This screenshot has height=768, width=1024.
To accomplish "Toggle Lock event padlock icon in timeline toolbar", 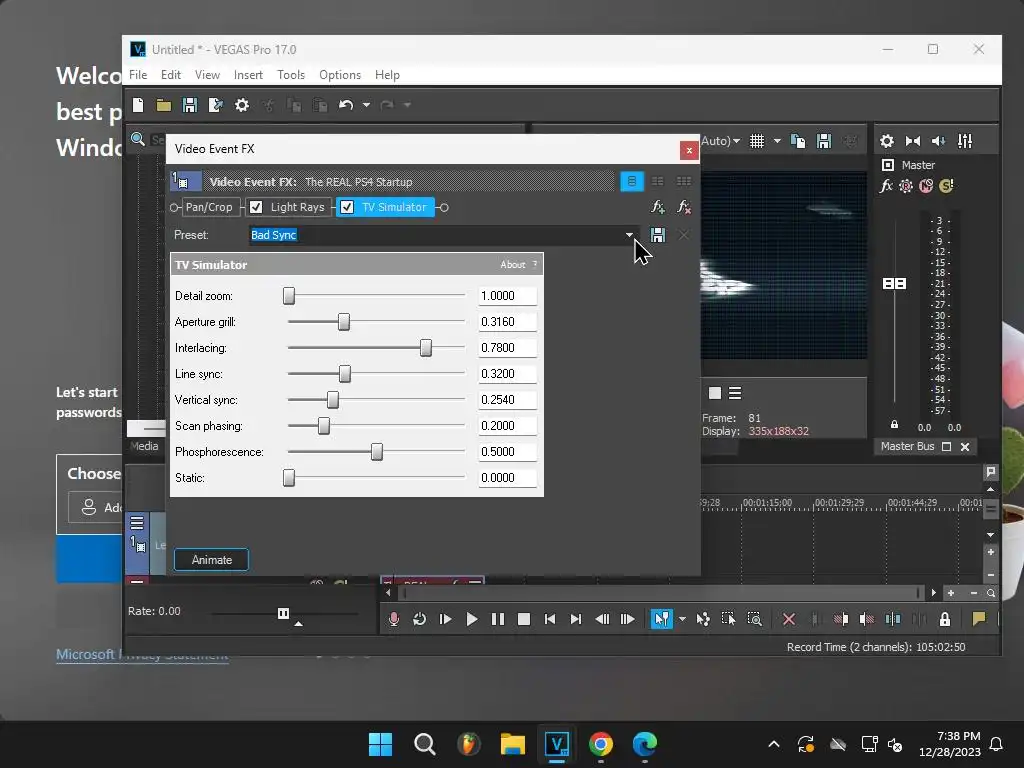I will point(945,619).
